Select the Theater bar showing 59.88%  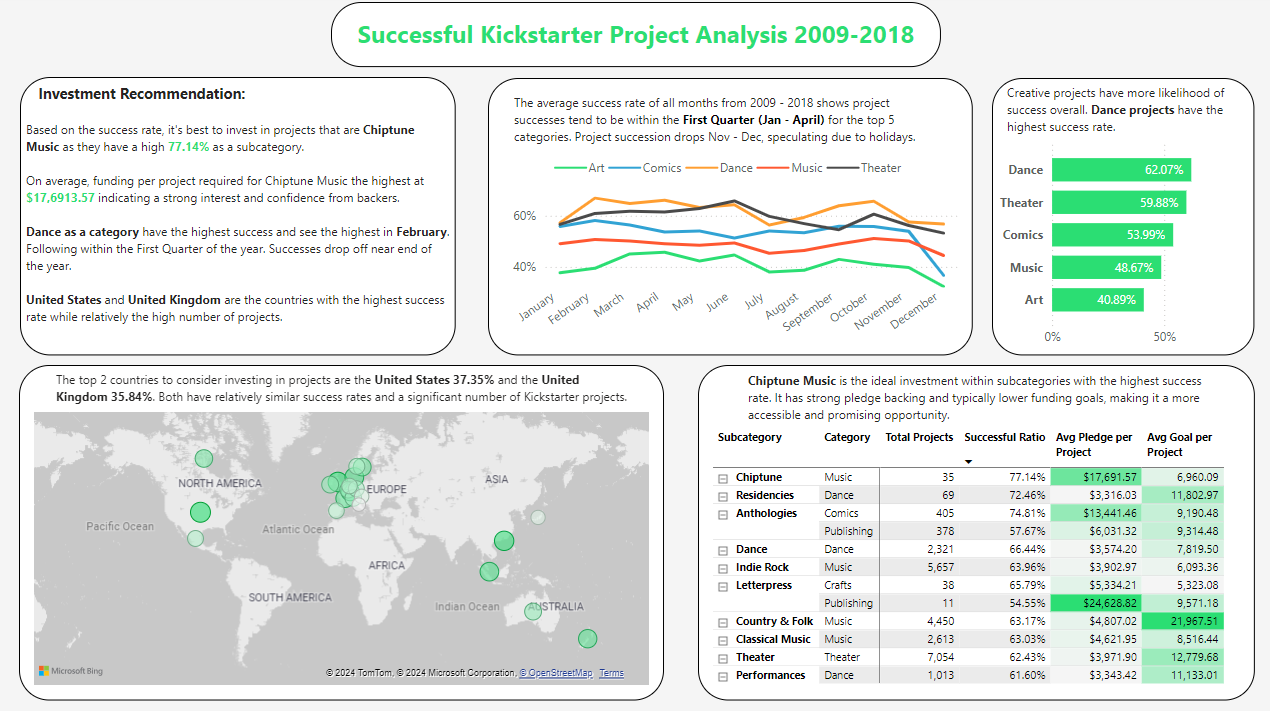[1119, 202]
